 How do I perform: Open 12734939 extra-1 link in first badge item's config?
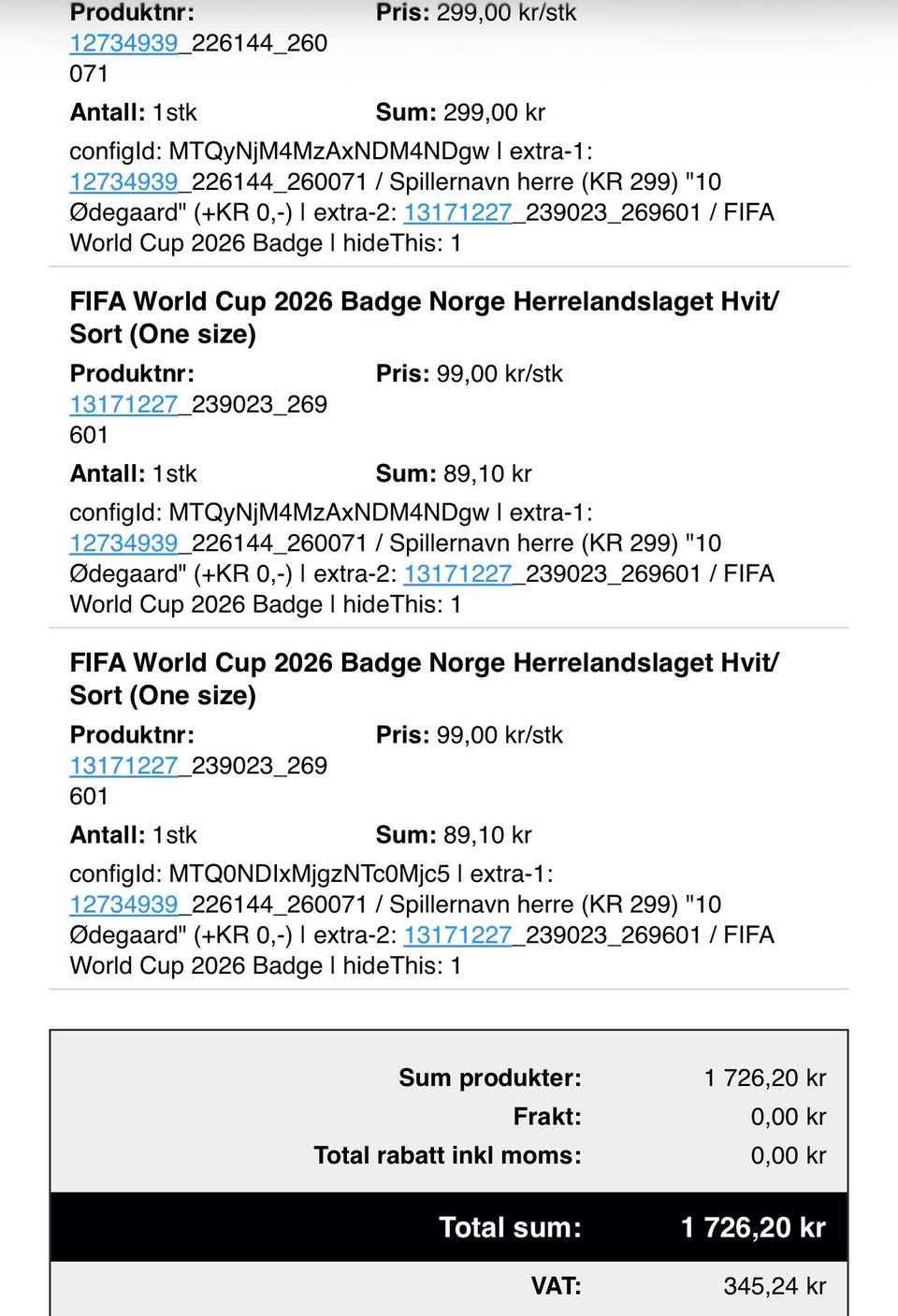pos(123,542)
